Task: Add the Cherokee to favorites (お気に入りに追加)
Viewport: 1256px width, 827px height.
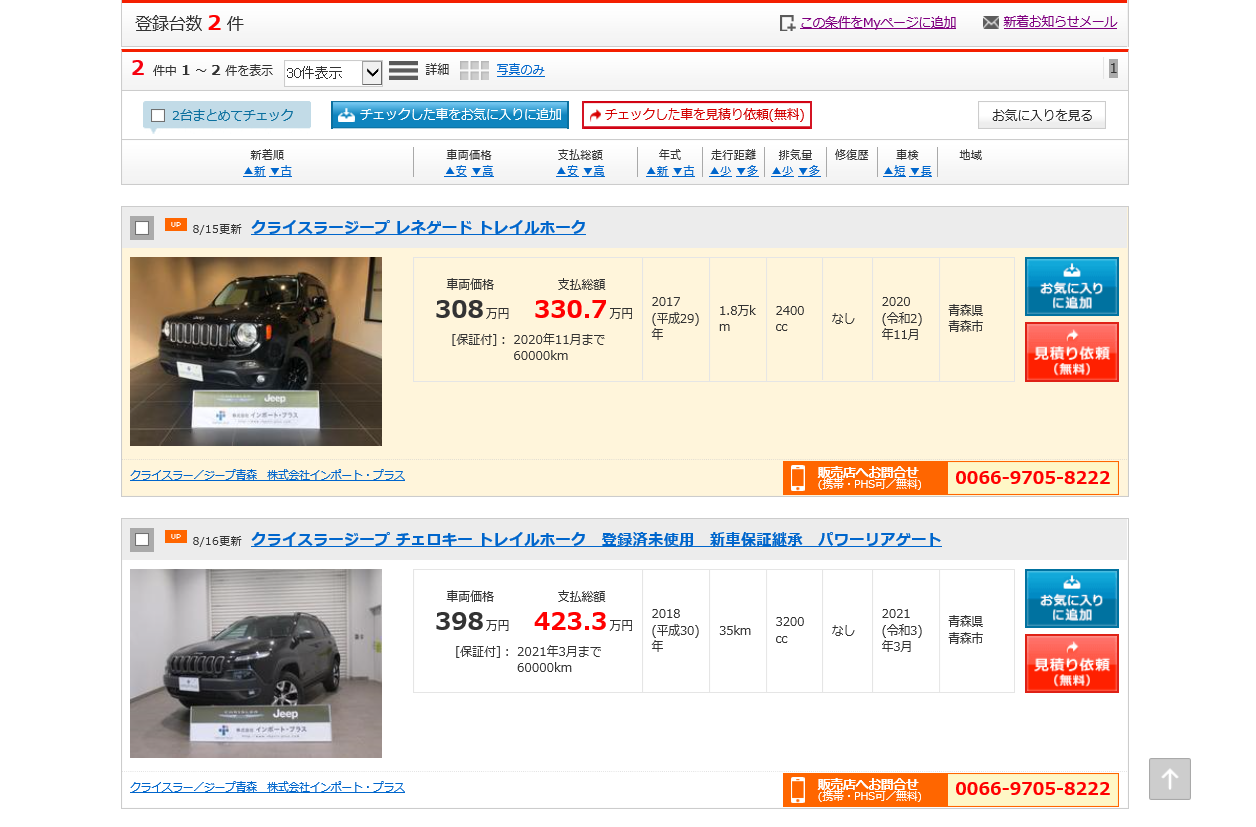Action: pos(1072,599)
